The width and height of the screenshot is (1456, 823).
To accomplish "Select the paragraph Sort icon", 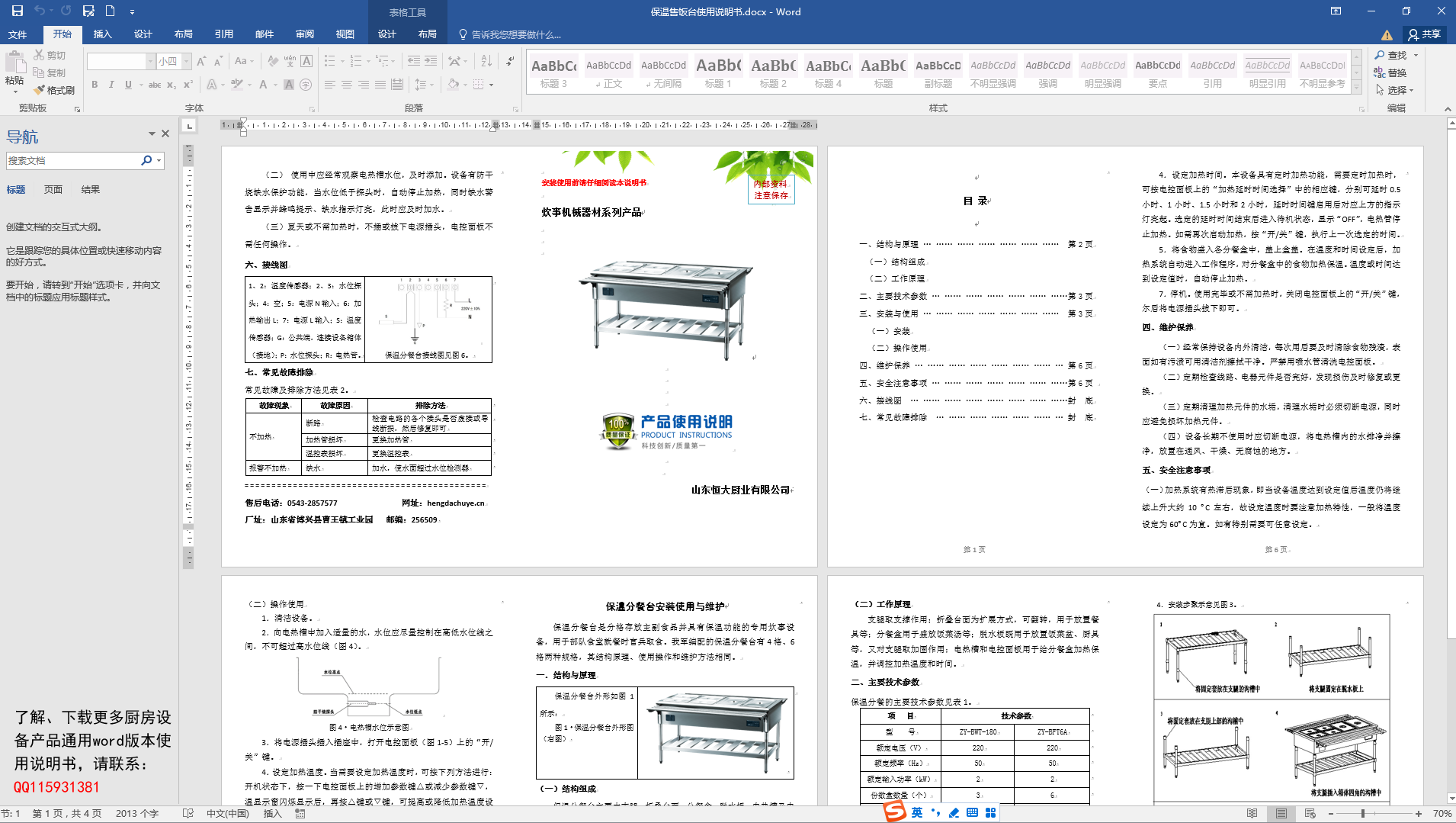I will pos(488,60).
